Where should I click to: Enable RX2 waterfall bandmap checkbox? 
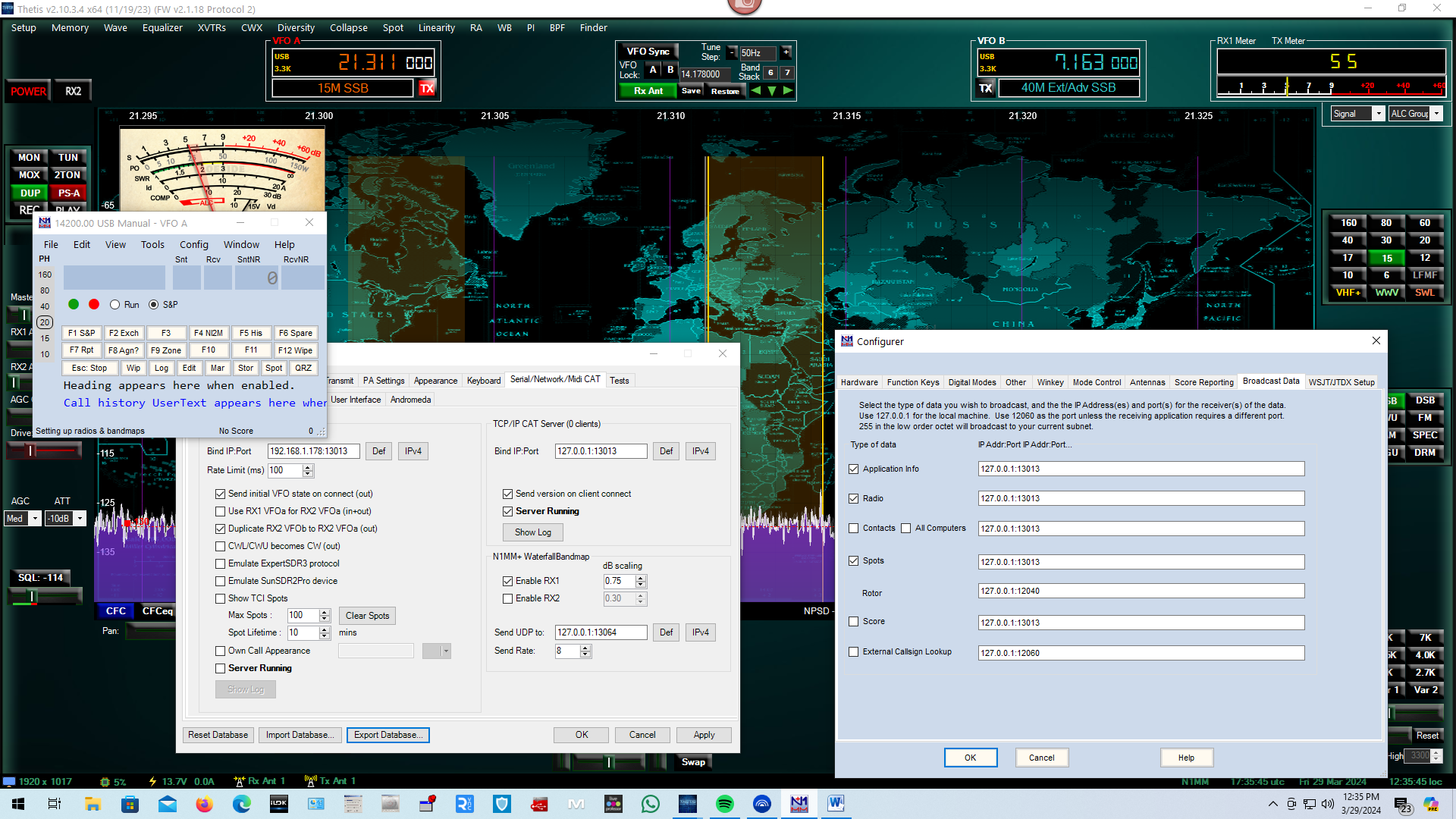[508, 598]
